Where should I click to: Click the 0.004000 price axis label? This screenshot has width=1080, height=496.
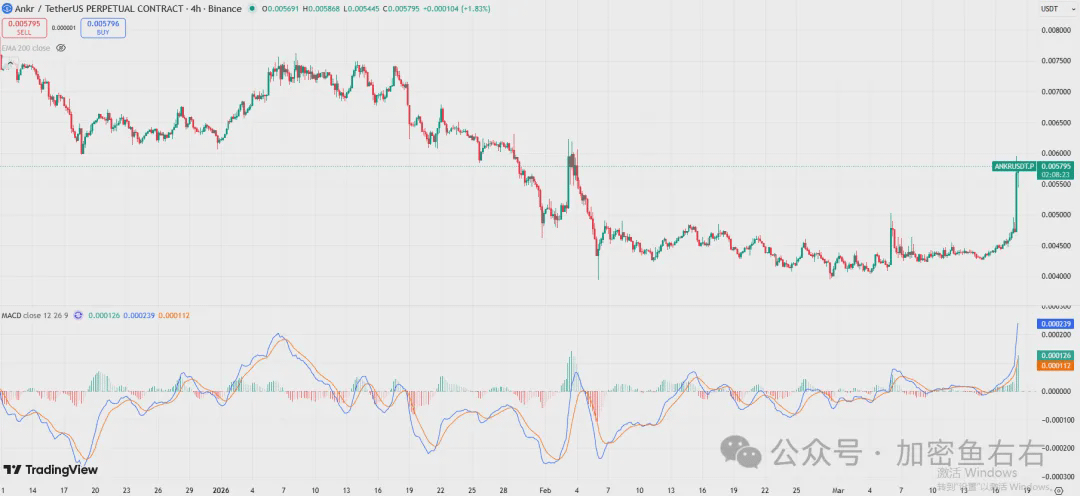1055,276
